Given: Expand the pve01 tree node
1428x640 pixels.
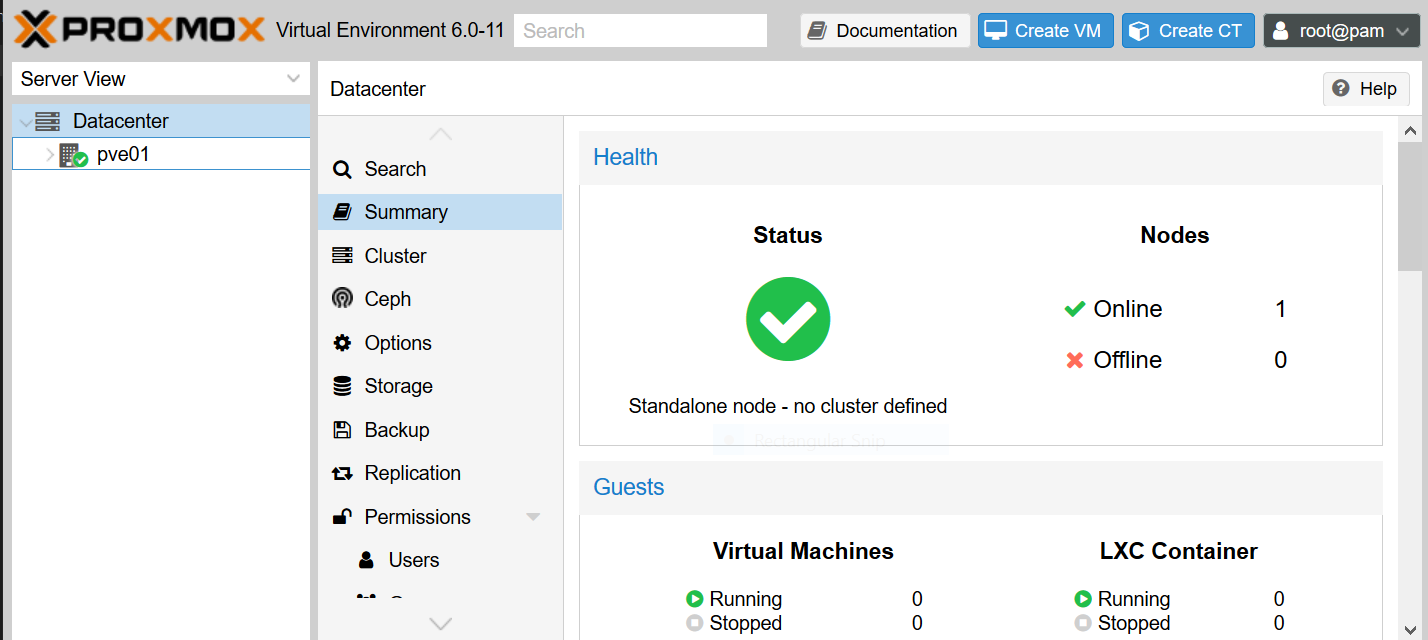Looking at the screenshot, I should point(50,155).
